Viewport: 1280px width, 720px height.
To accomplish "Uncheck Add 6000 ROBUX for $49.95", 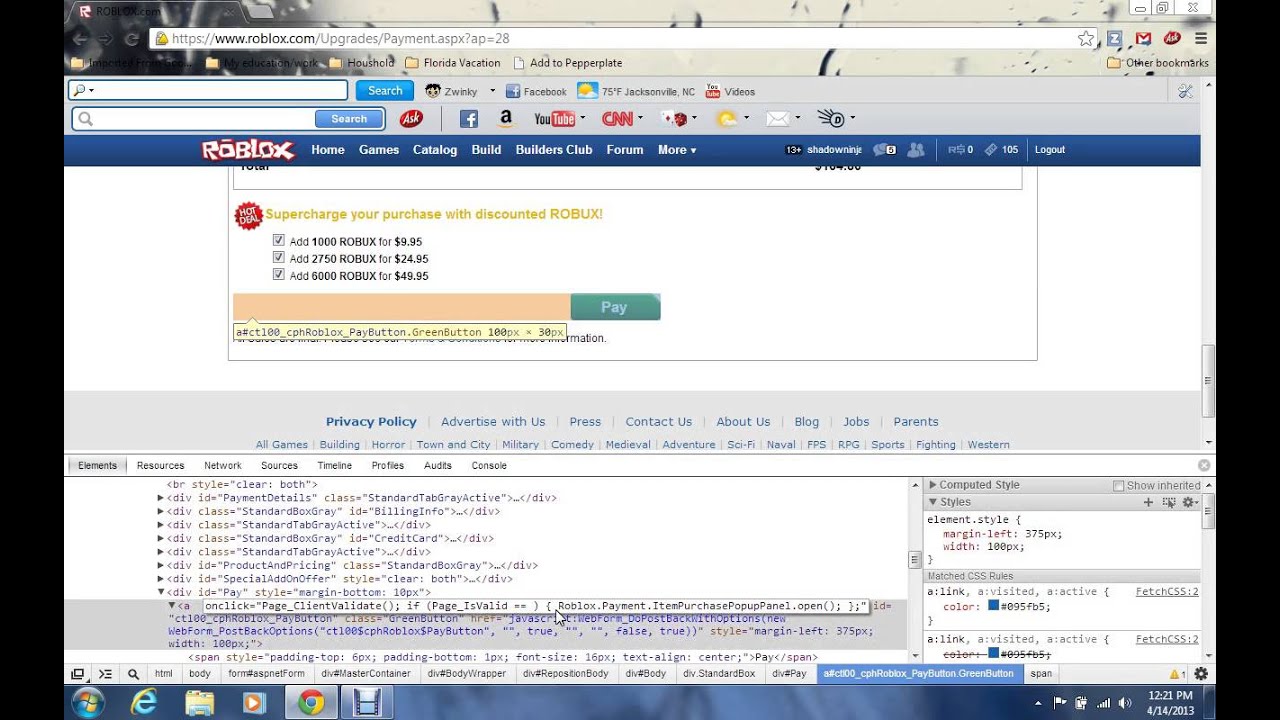I will tap(279, 275).
